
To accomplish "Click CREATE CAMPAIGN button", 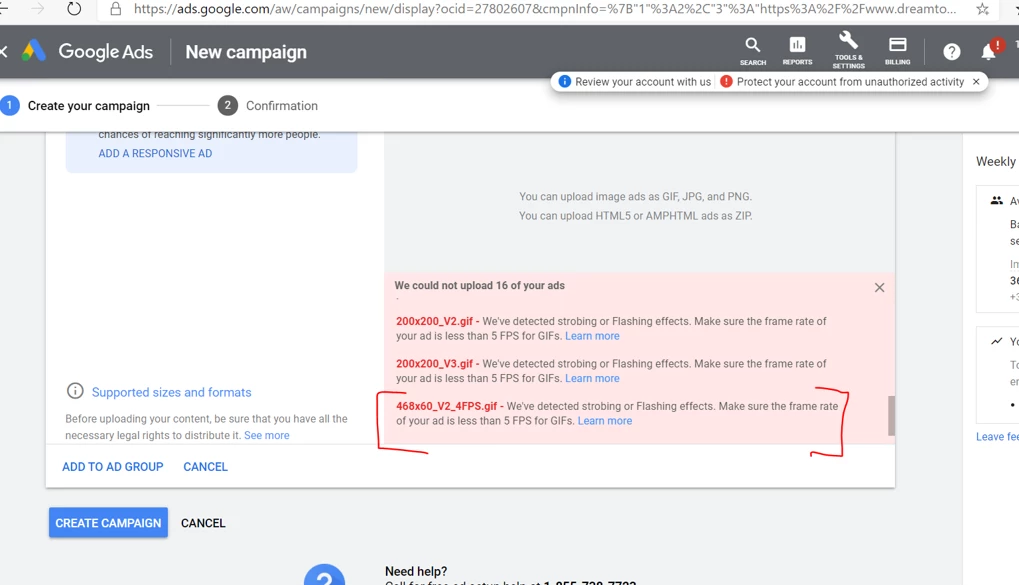I will 109,523.
